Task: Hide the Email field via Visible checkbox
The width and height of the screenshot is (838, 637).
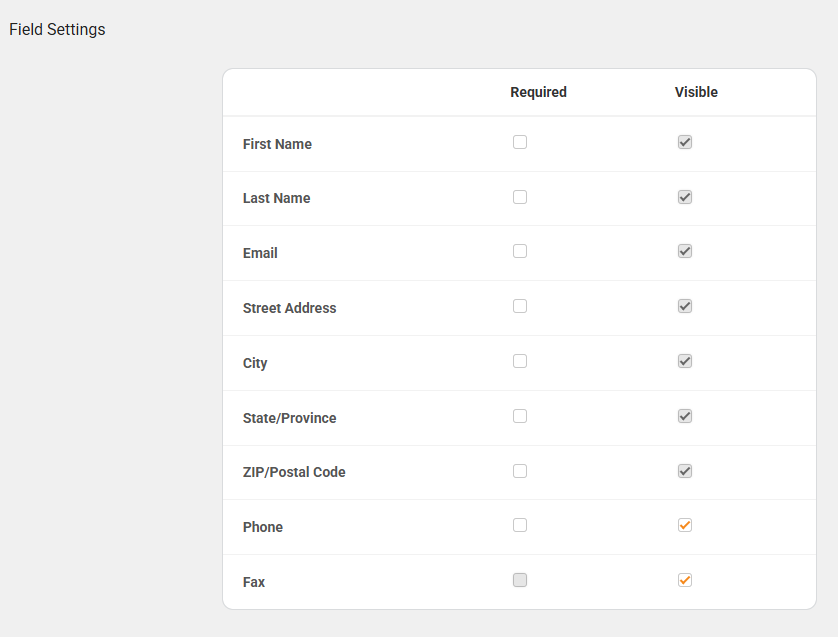Action: [685, 251]
